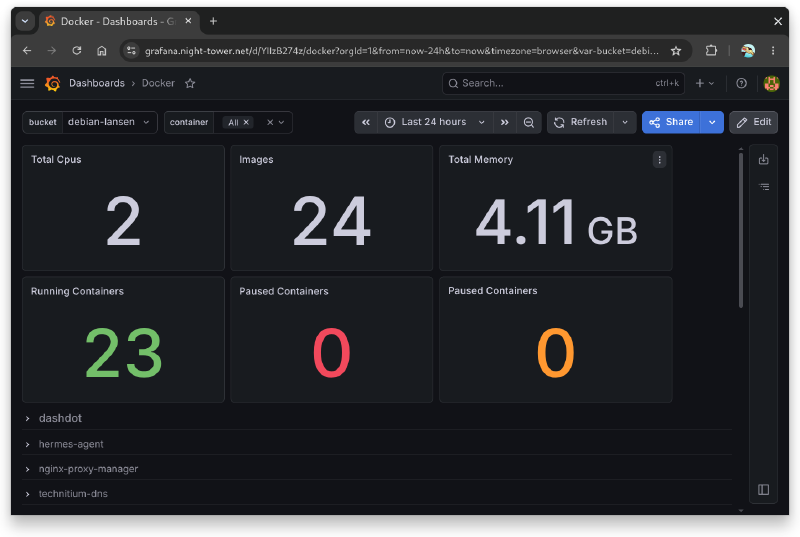Open the user profile avatar in Grafana
The image size is (800, 537).
pyautogui.click(x=771, y=83)
